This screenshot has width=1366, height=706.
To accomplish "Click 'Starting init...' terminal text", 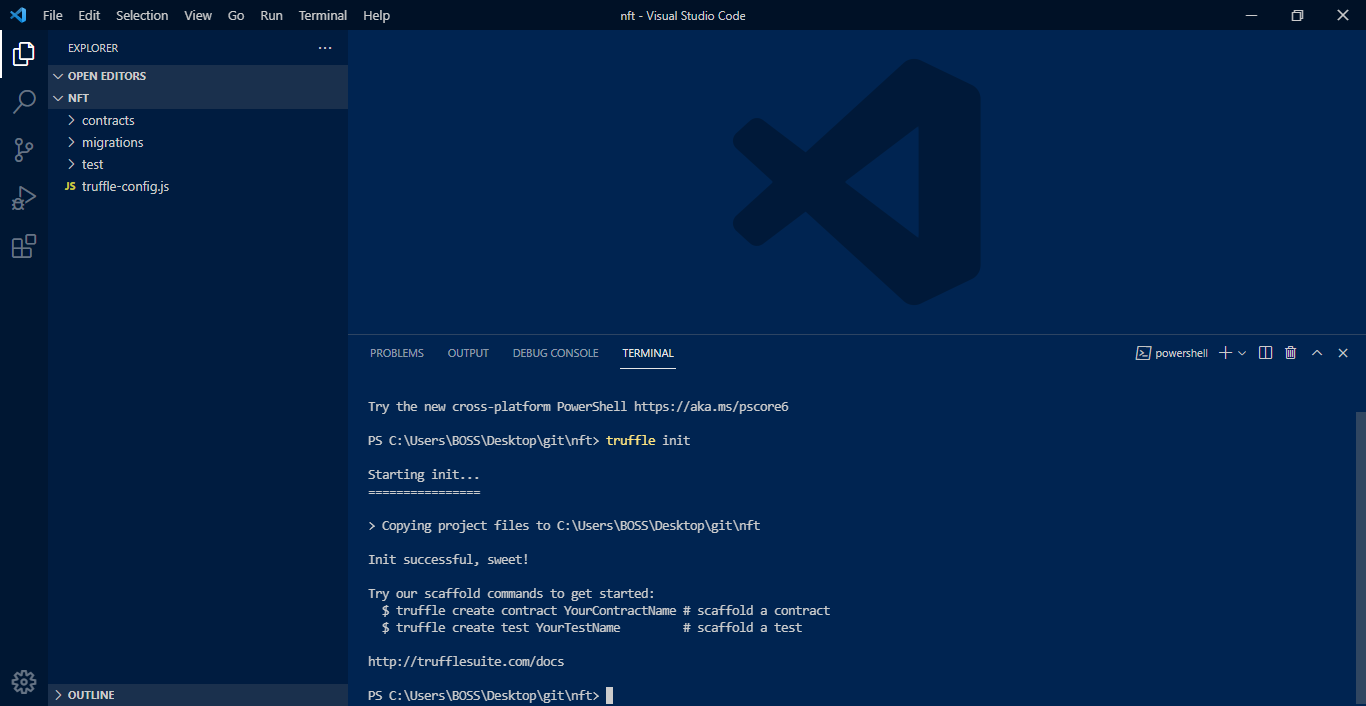I will click(424, 475).
